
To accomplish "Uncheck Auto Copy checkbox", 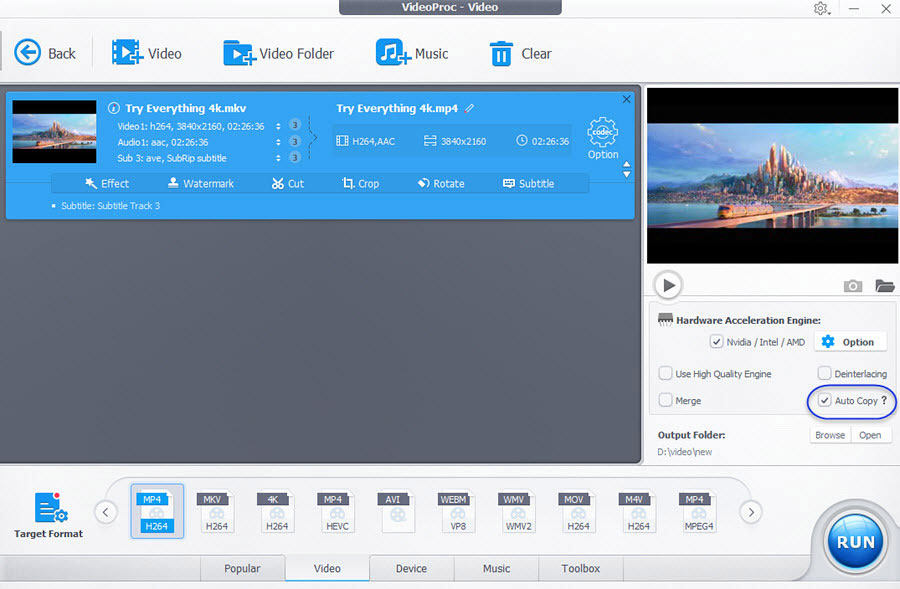I will pyautogui.click(x=824, y=400).
